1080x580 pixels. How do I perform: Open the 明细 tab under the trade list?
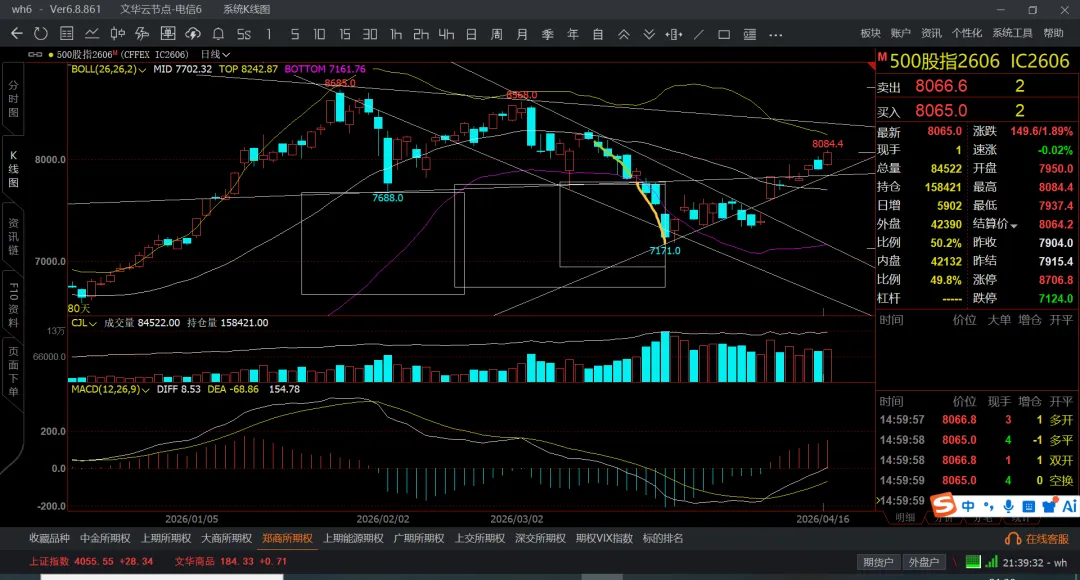904,518
